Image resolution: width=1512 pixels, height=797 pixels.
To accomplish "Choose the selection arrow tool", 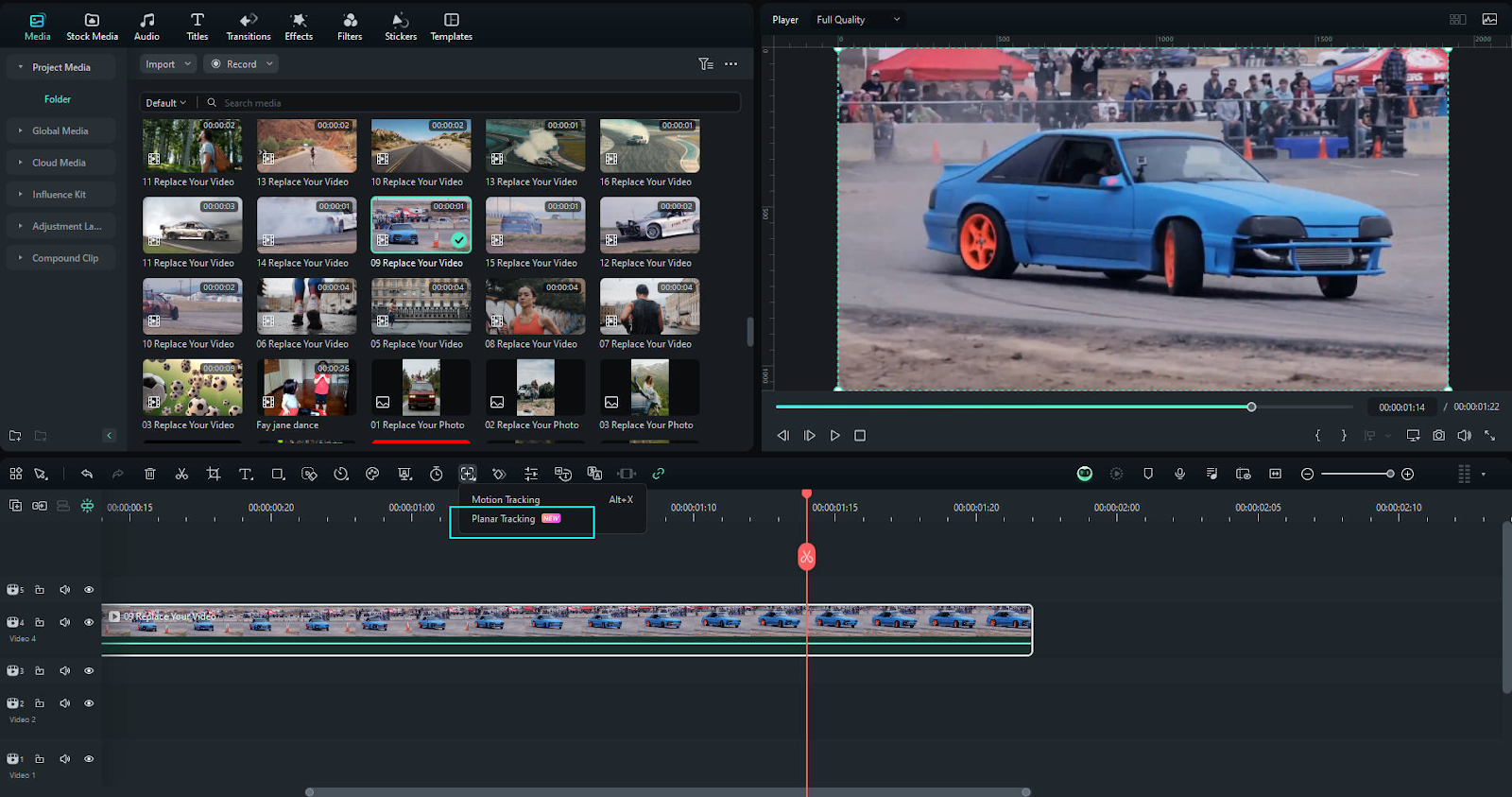I will [x=41, y=474].
